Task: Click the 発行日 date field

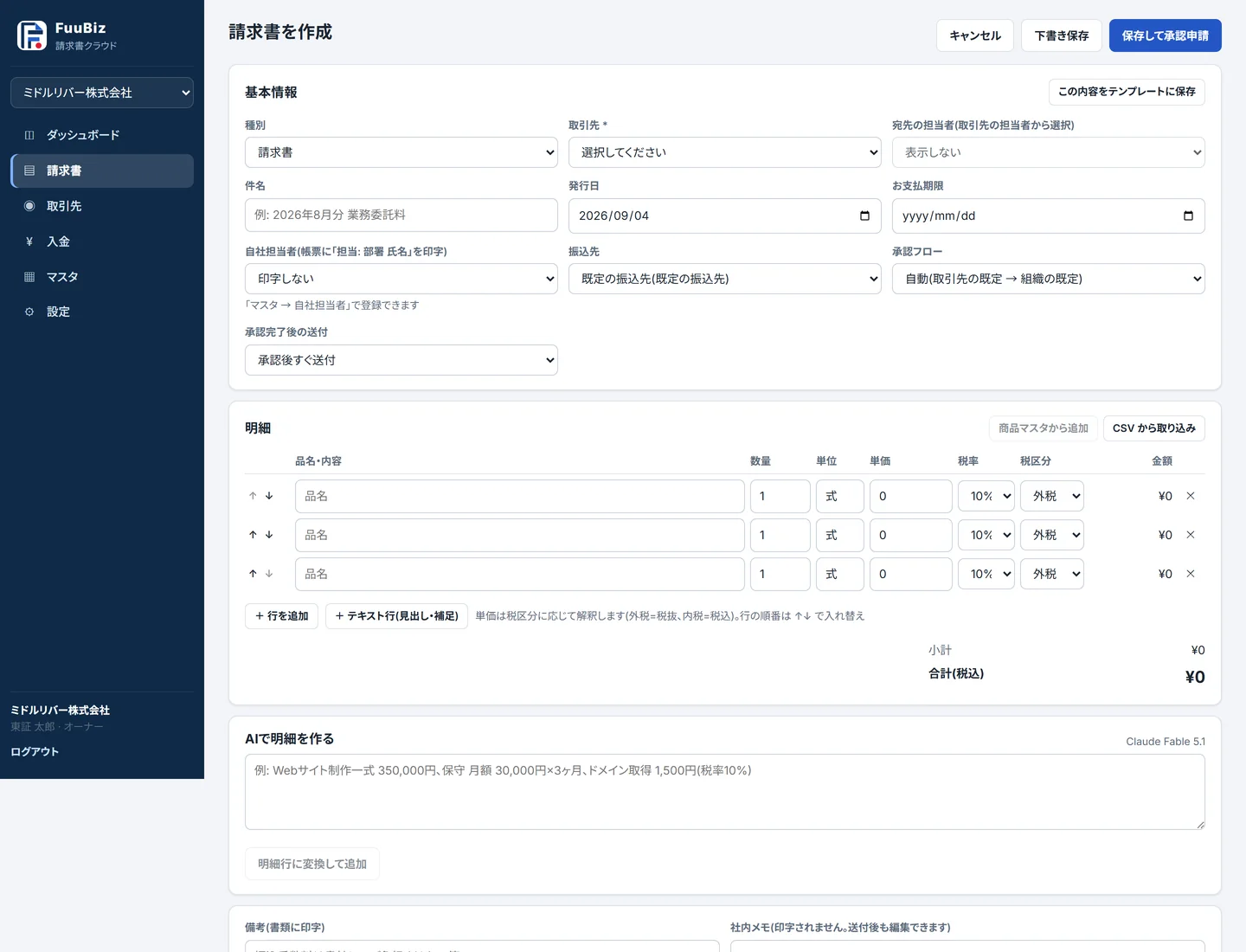Action: [x=725, y=215]
